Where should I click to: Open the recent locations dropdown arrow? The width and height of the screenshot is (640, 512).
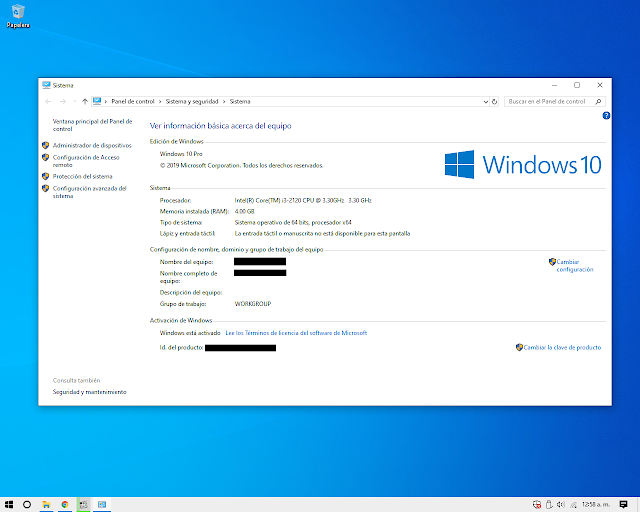pos(74,102)
